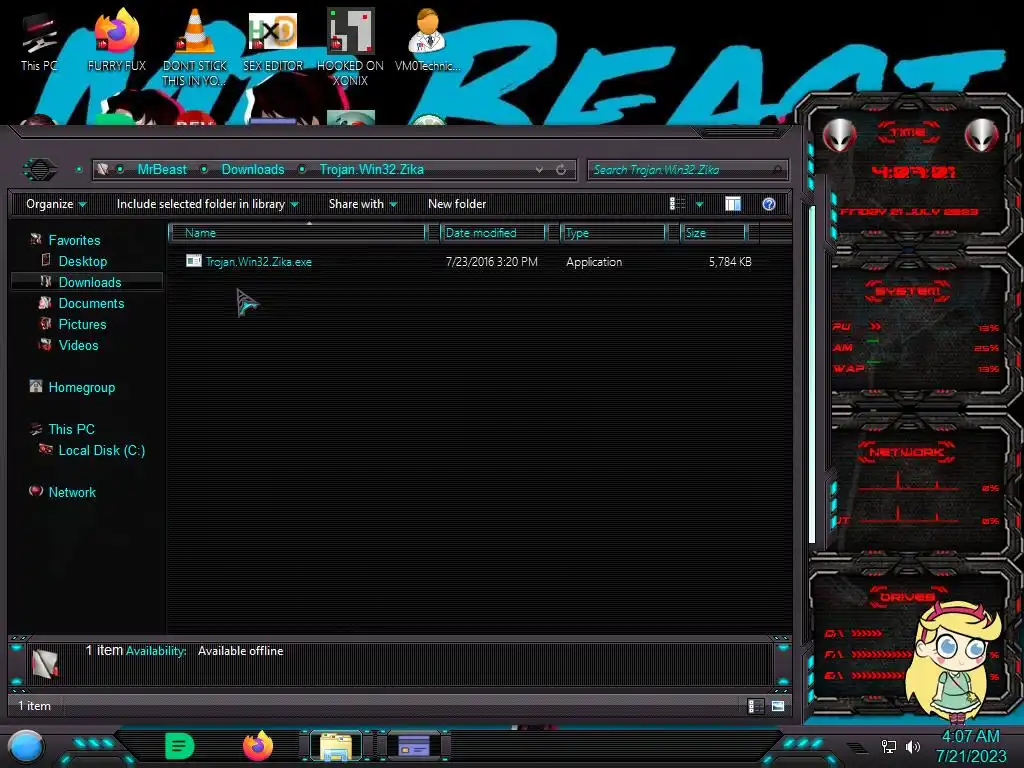Click the Trojan.Win32.Zika breadcrumb segment
1024x768 pixels.
tap(372, 170)
